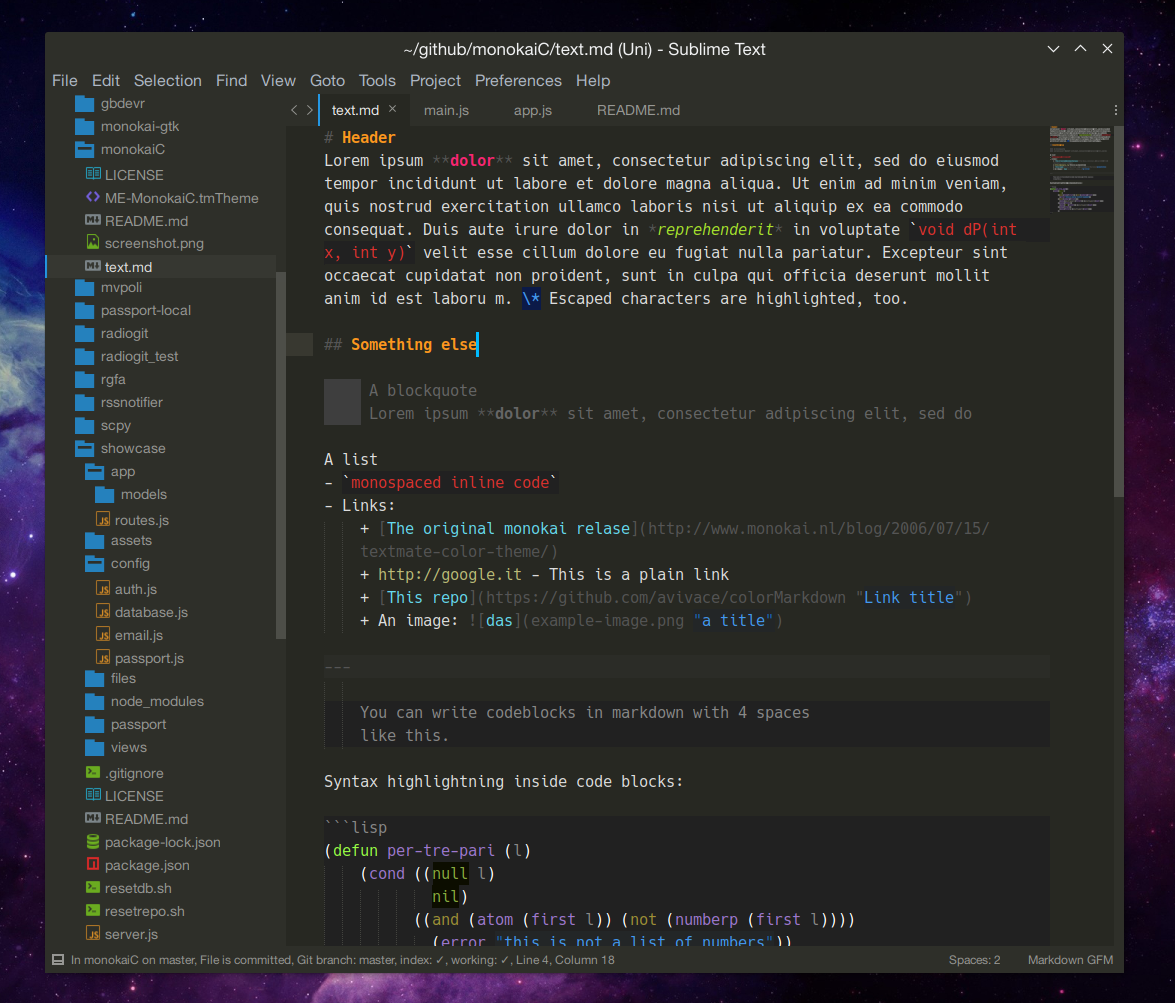Switch to the README.md tab
The height and width of the screenshot is (1003, 1175).
(638, 110)
